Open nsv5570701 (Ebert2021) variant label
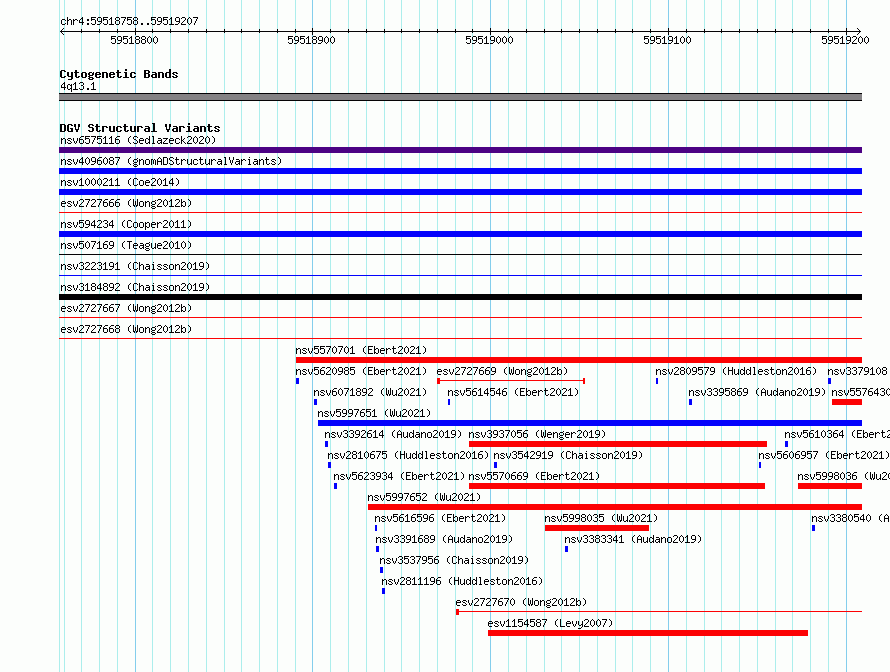Screen dimensions: 890x672 point(361,350)
